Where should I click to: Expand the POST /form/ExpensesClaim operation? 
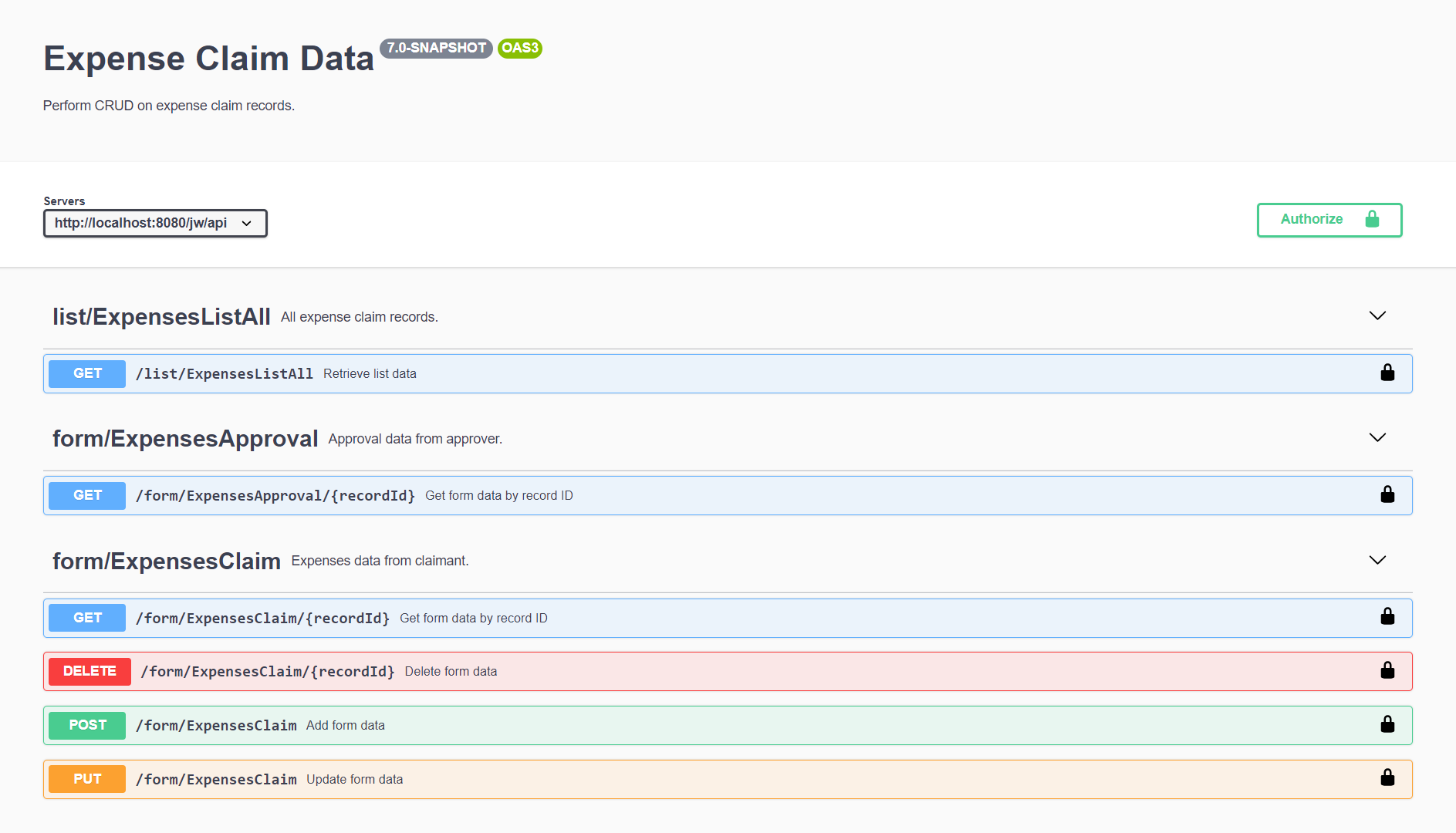point(216,726)
